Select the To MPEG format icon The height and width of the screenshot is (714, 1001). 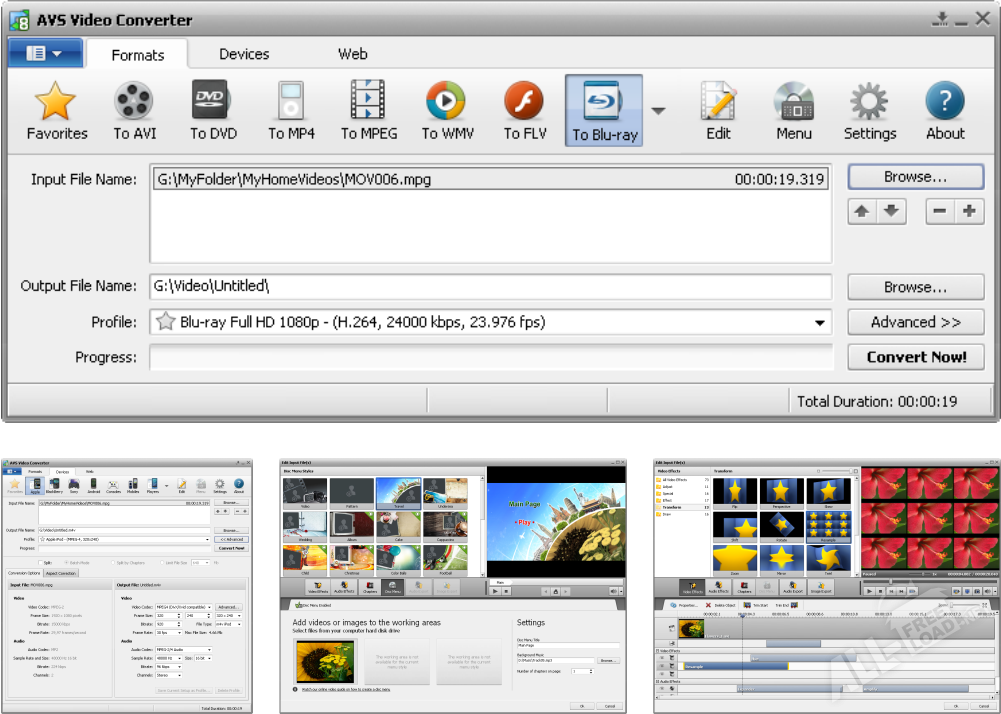(x=369, y=102)
